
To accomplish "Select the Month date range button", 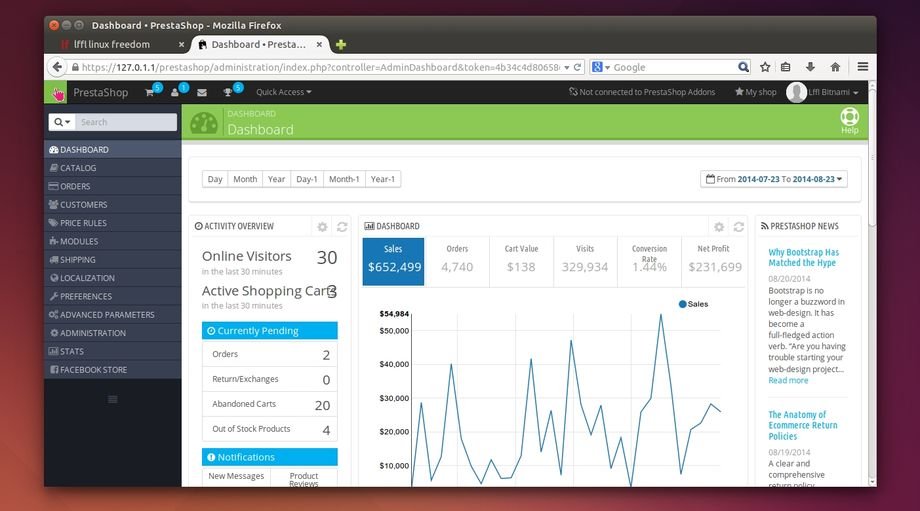I will (x=245, y=179).
